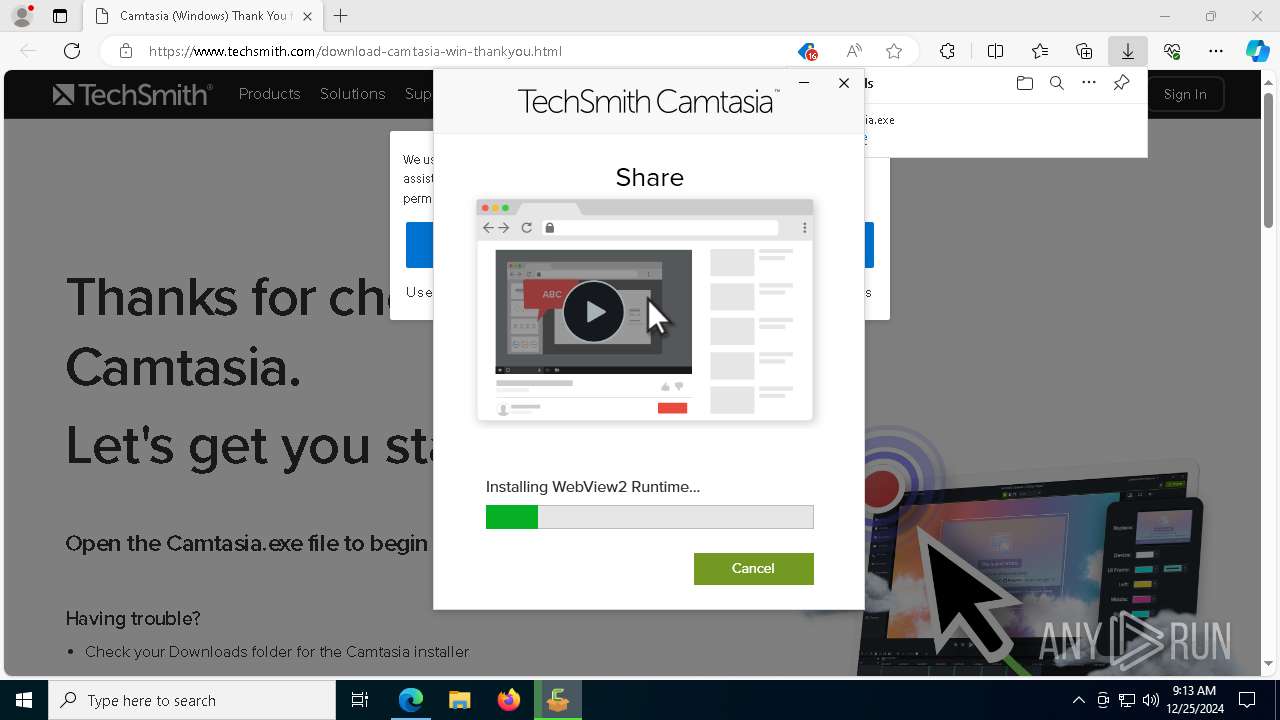Open the Products menu on TechSmith site

click(269, 94)
